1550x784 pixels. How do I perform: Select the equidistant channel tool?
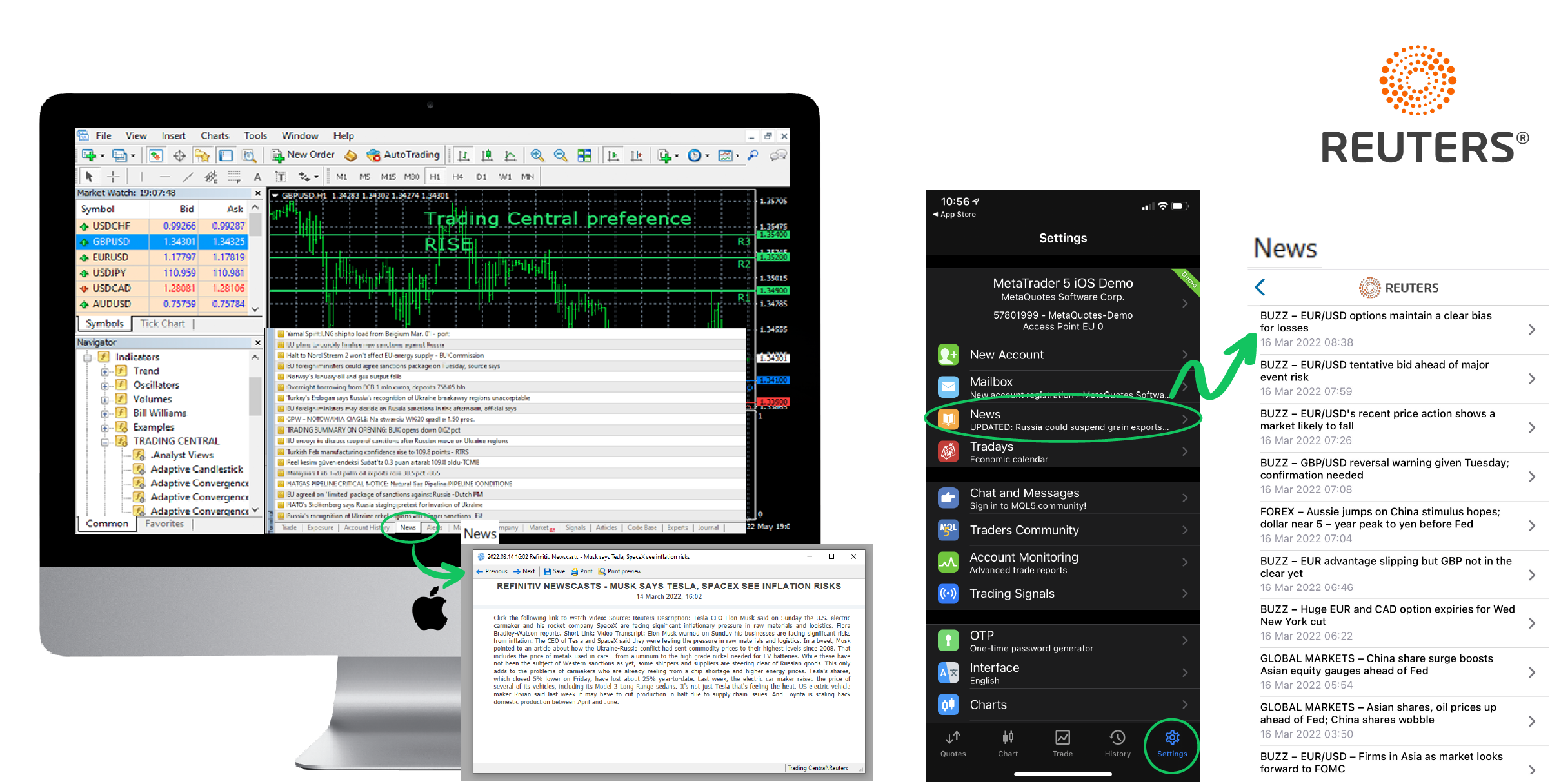tap(211, 177)
